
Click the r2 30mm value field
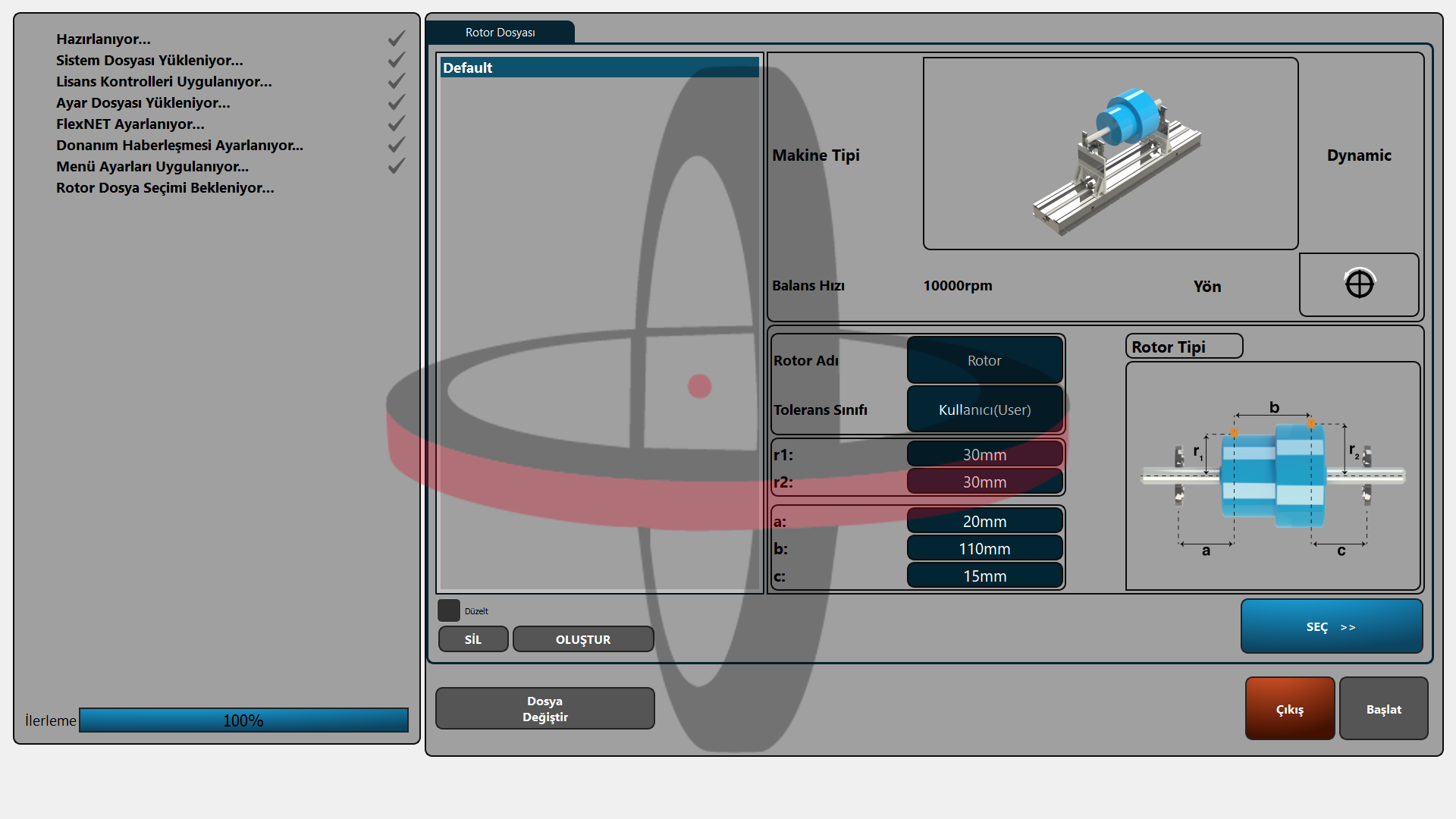984,482
